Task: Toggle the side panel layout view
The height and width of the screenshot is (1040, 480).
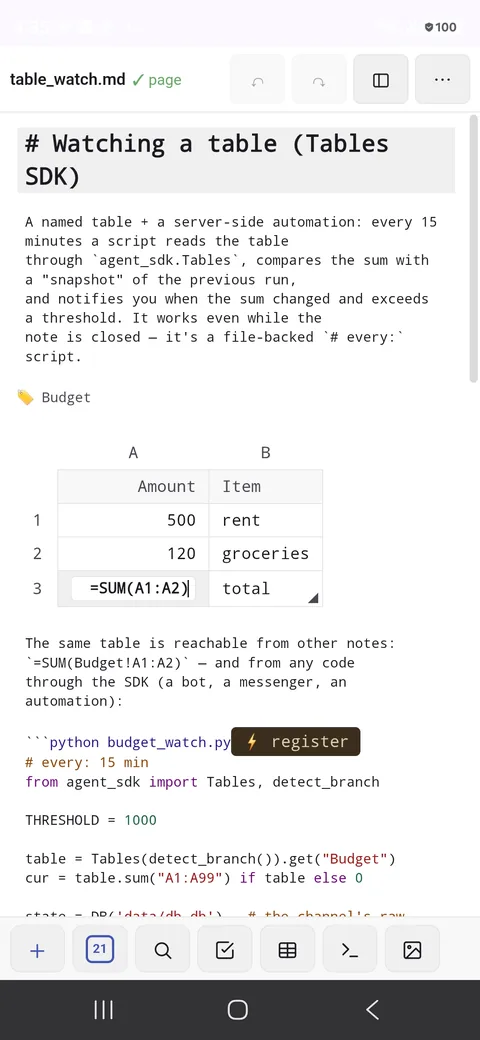Action: pyautogui.click(x=381, y=80)
